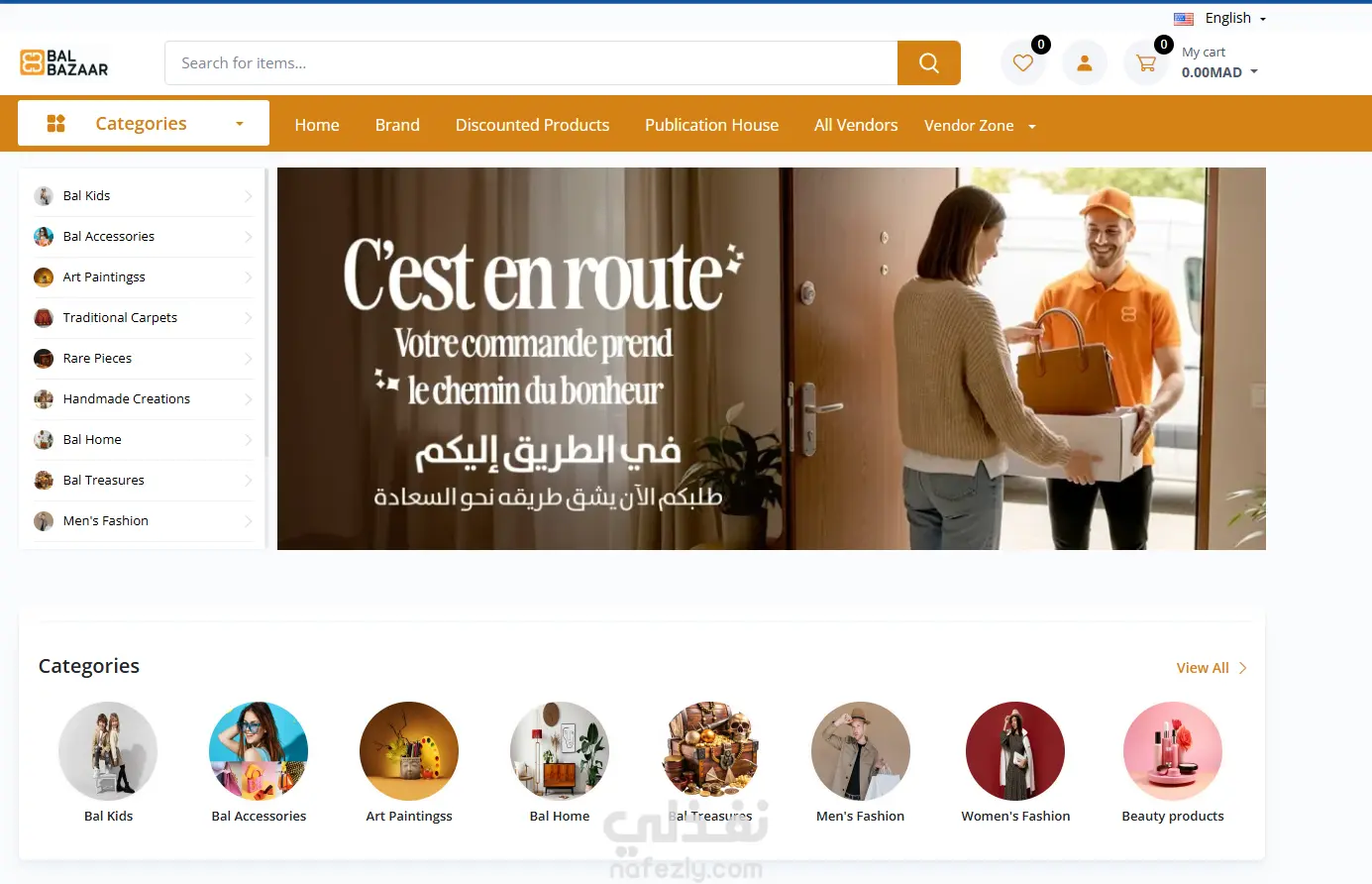Image resolution: width=1372 pixels, height=884 pixels.
Task: Open the Publication House menu item
Action: [x=711, y=125]
